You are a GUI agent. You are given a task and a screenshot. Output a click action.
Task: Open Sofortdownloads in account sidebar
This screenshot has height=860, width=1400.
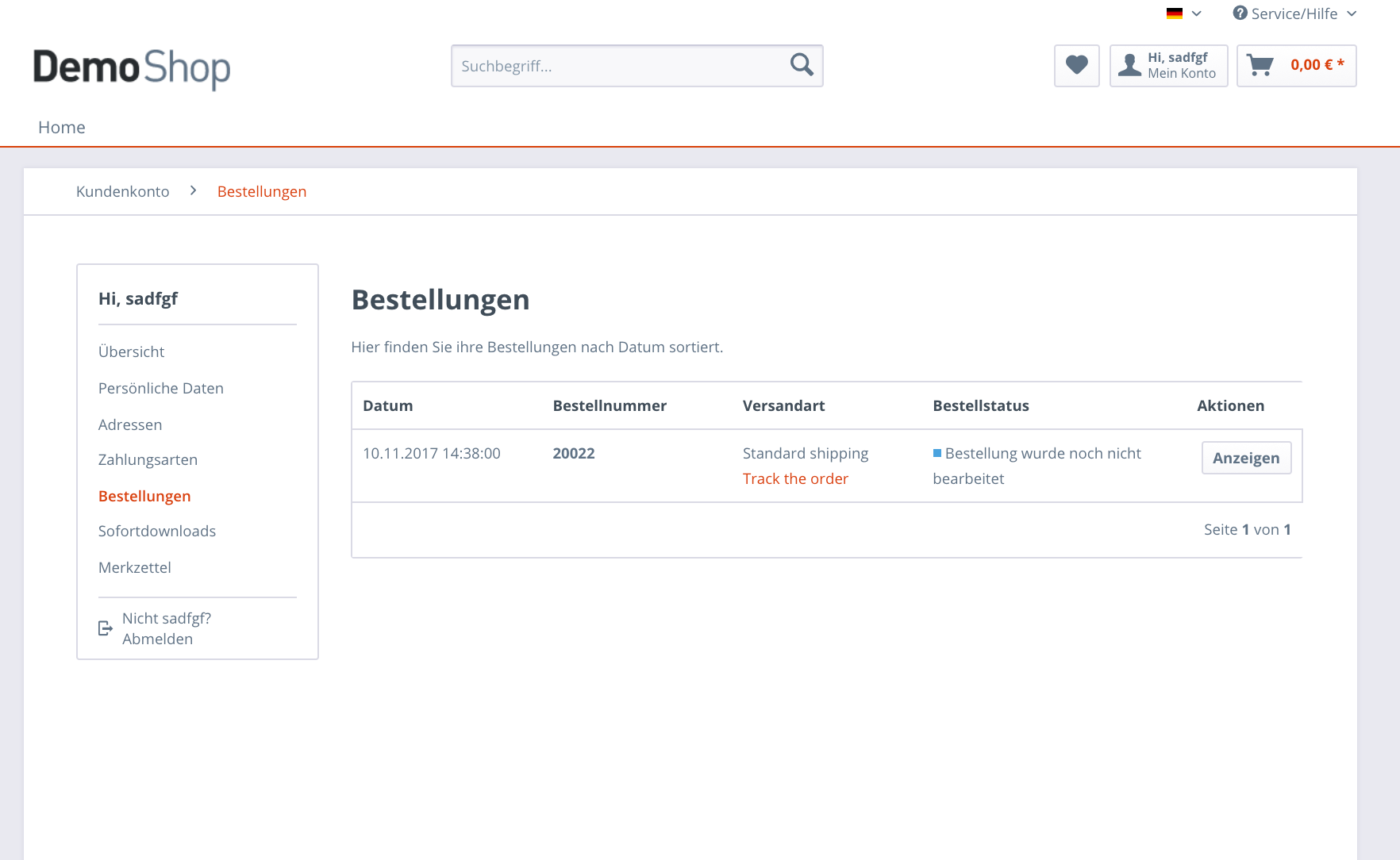coord(157,531)
